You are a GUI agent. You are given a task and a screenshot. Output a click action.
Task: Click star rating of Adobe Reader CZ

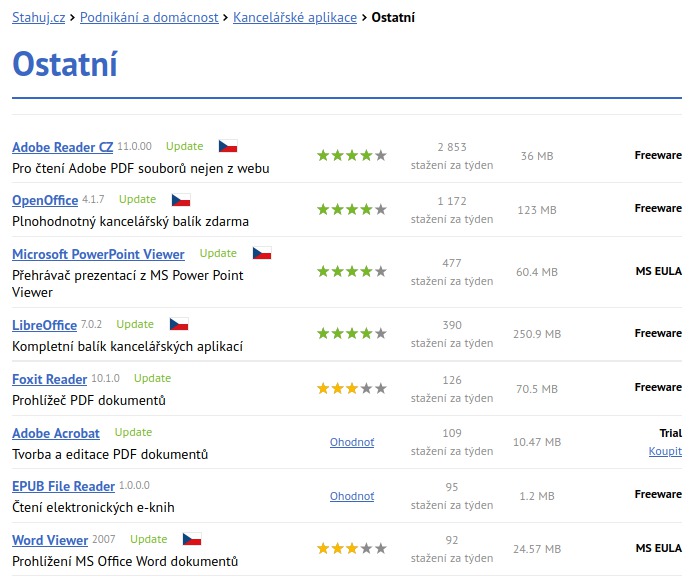(352, 155)
